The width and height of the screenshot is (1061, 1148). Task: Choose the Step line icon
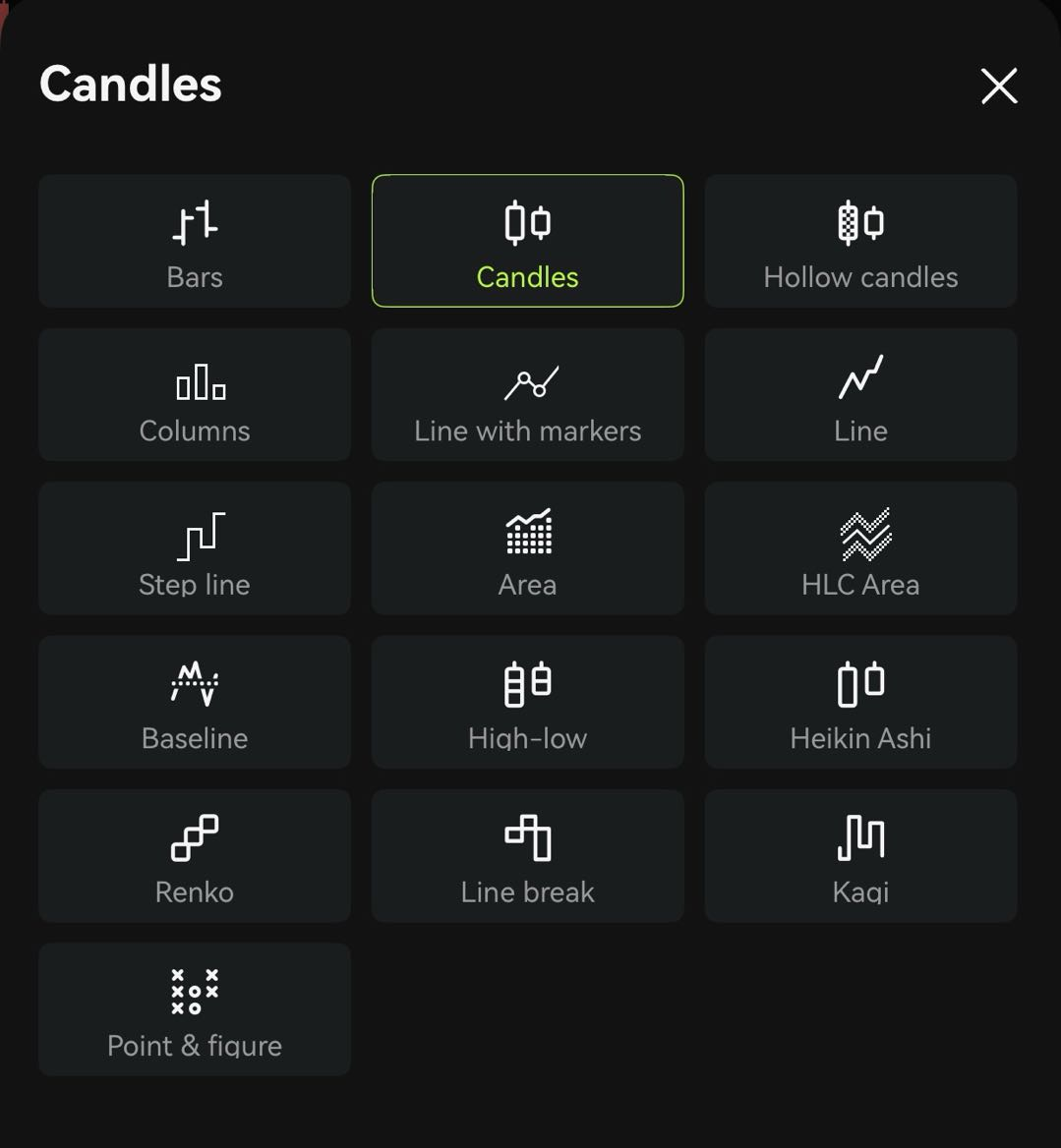coord(201,537)
